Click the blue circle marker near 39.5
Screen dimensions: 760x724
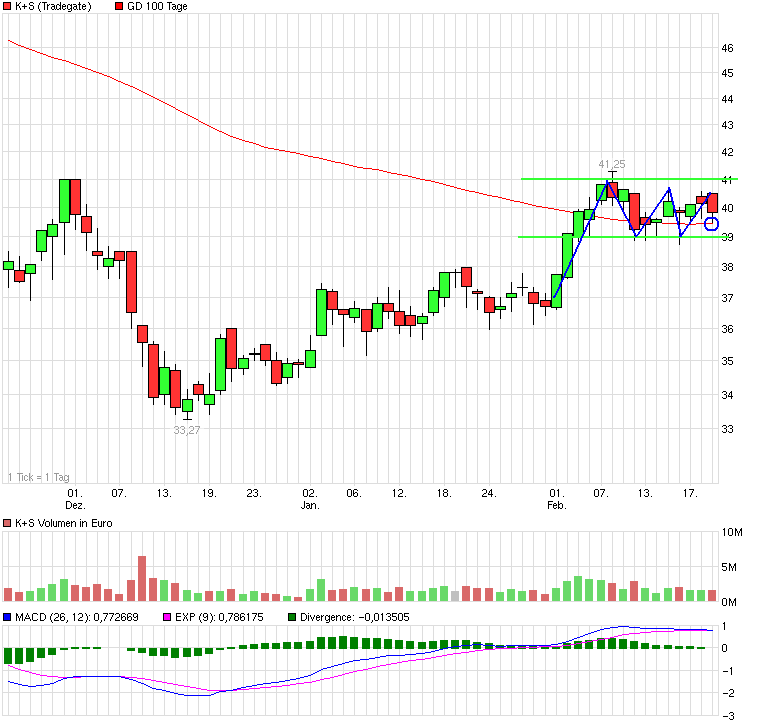pyautogui.click(x=711, y=224)
